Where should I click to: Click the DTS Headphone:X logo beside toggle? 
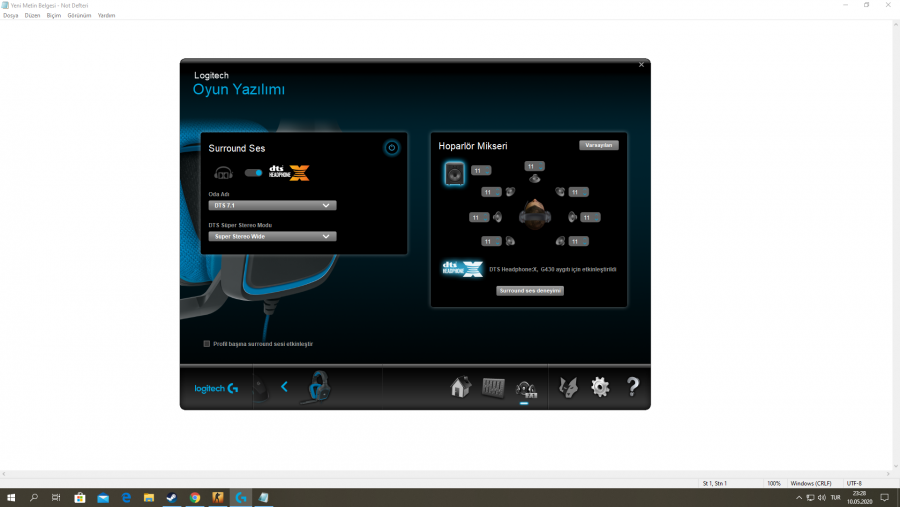[x=289, y=172]
